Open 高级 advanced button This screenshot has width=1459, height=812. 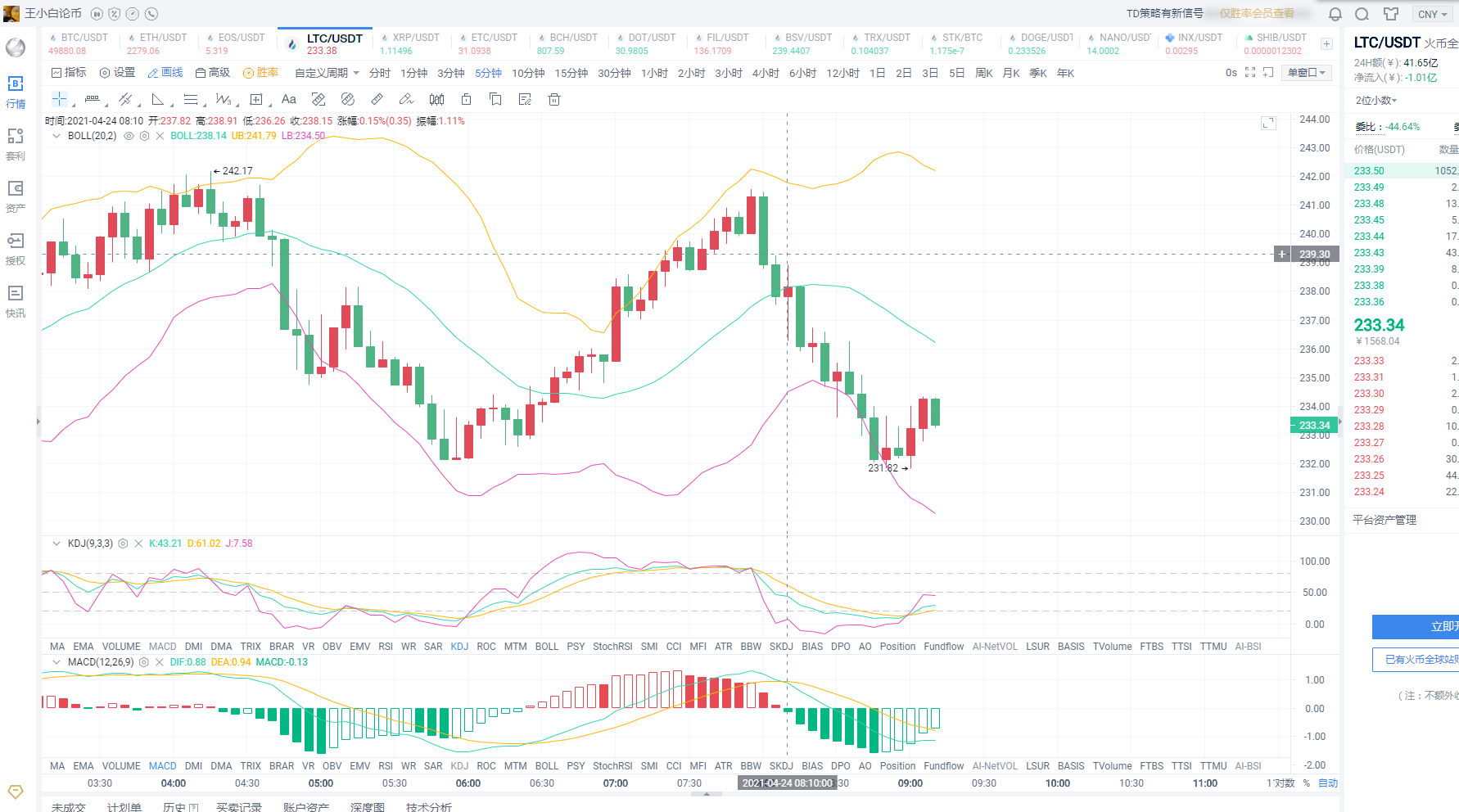(213, 73)
